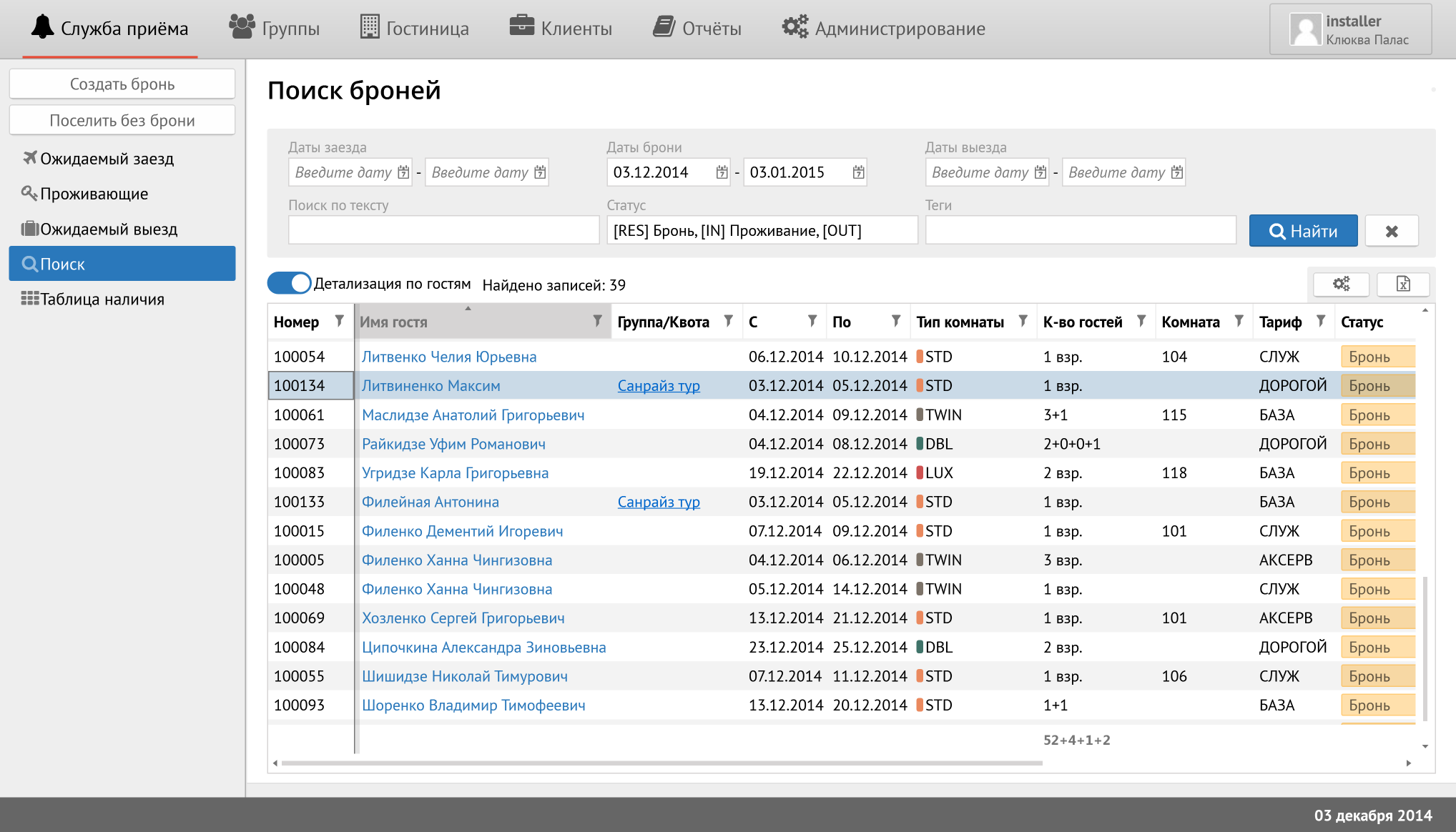This screenshot has width=1456, height=832.
Task: Open the Статус multi-select field
Action: (x=762, y=231)
